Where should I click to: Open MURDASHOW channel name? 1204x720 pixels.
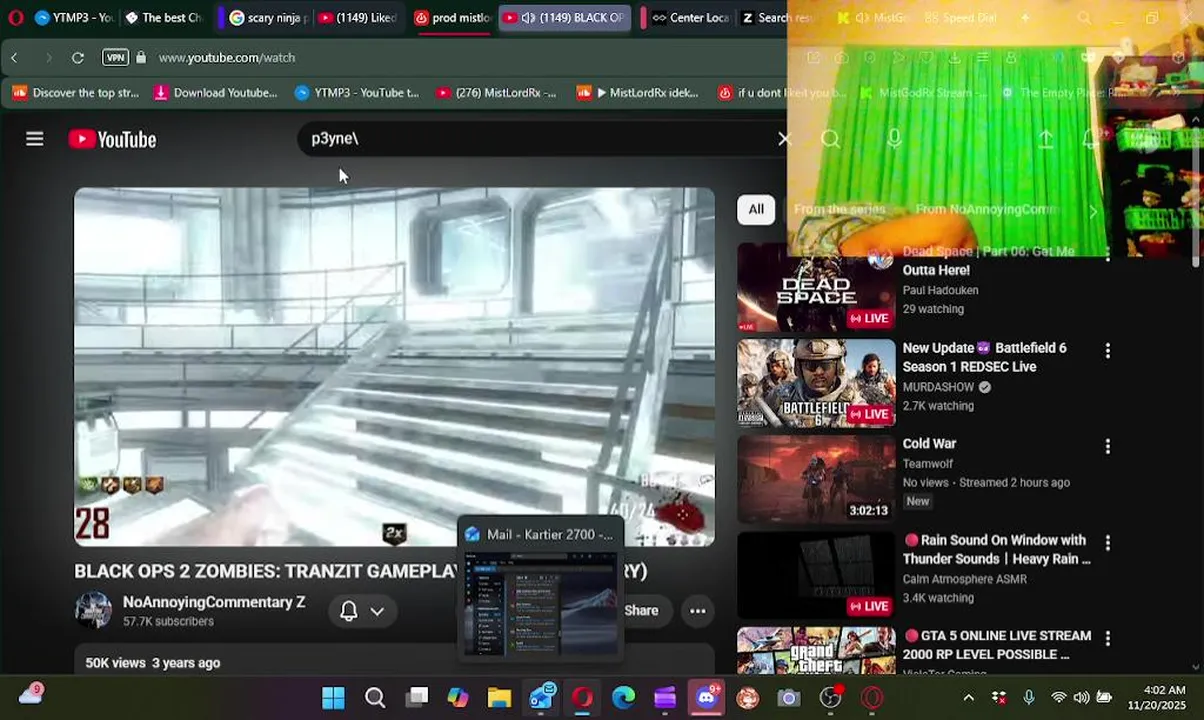[938, 387]
